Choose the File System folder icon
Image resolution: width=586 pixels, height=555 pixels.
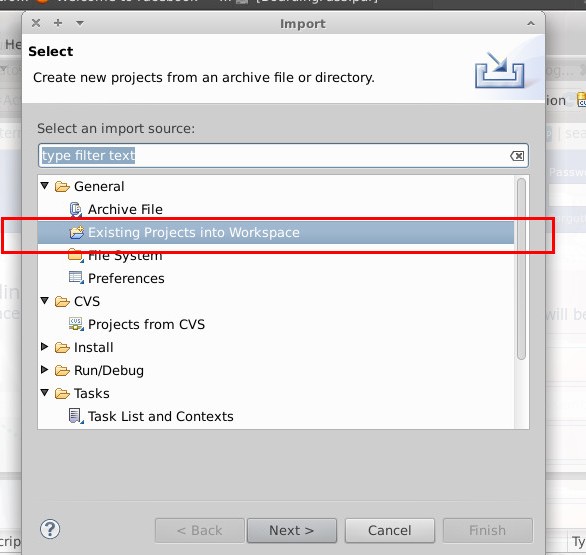pyautogui.click(x=75, y=255)
